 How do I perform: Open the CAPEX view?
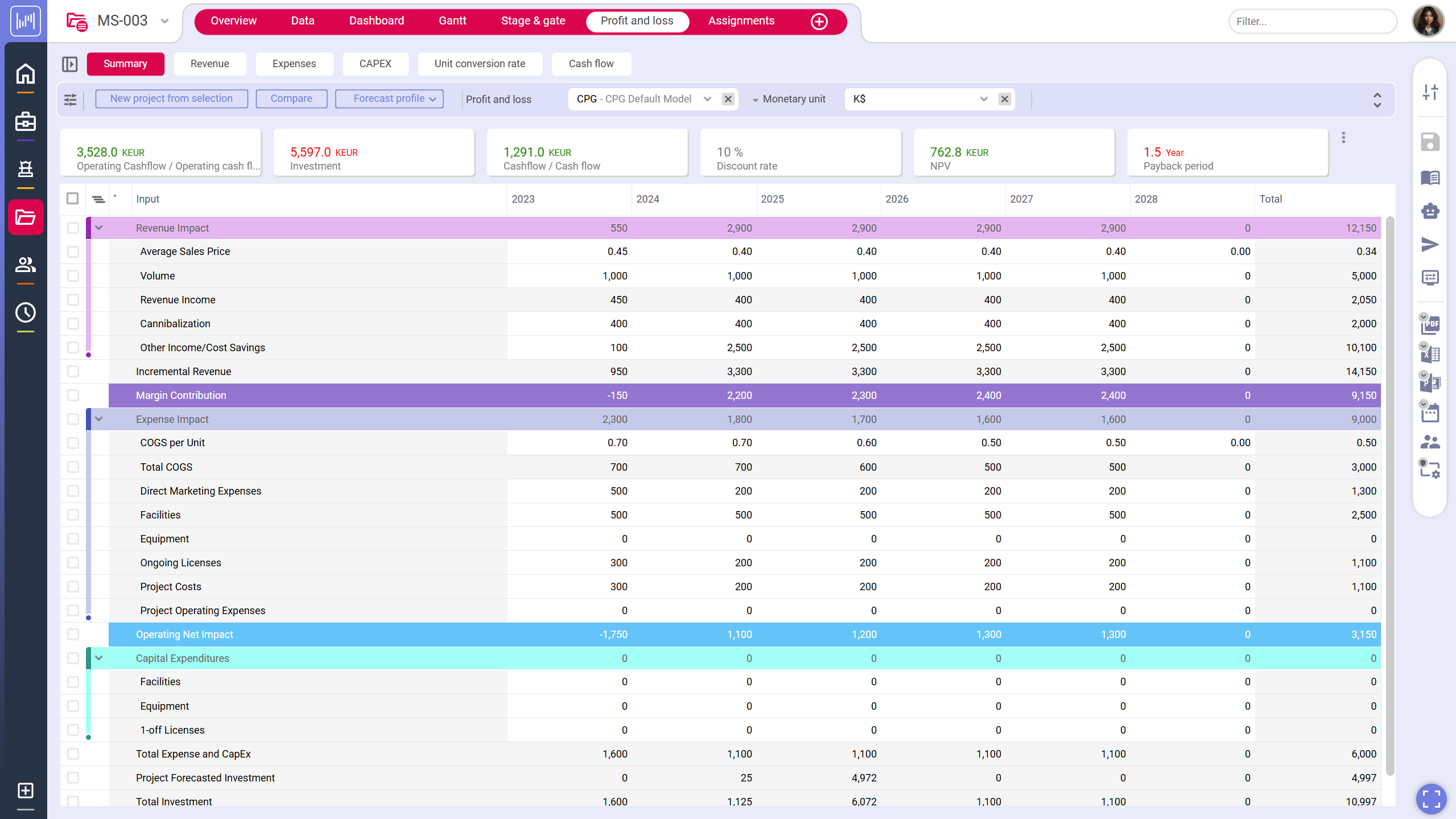click(x=375, y=64)
